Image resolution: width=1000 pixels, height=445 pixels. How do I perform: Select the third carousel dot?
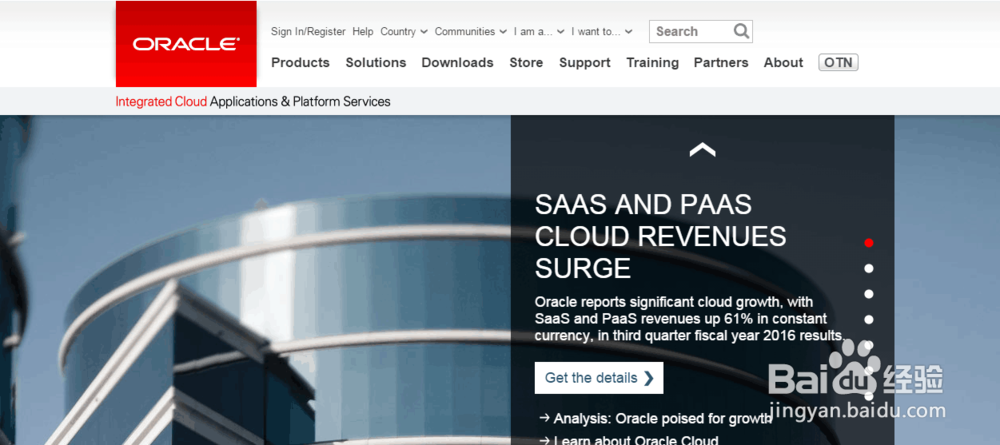pyautogui.click(x=869, y=294)
